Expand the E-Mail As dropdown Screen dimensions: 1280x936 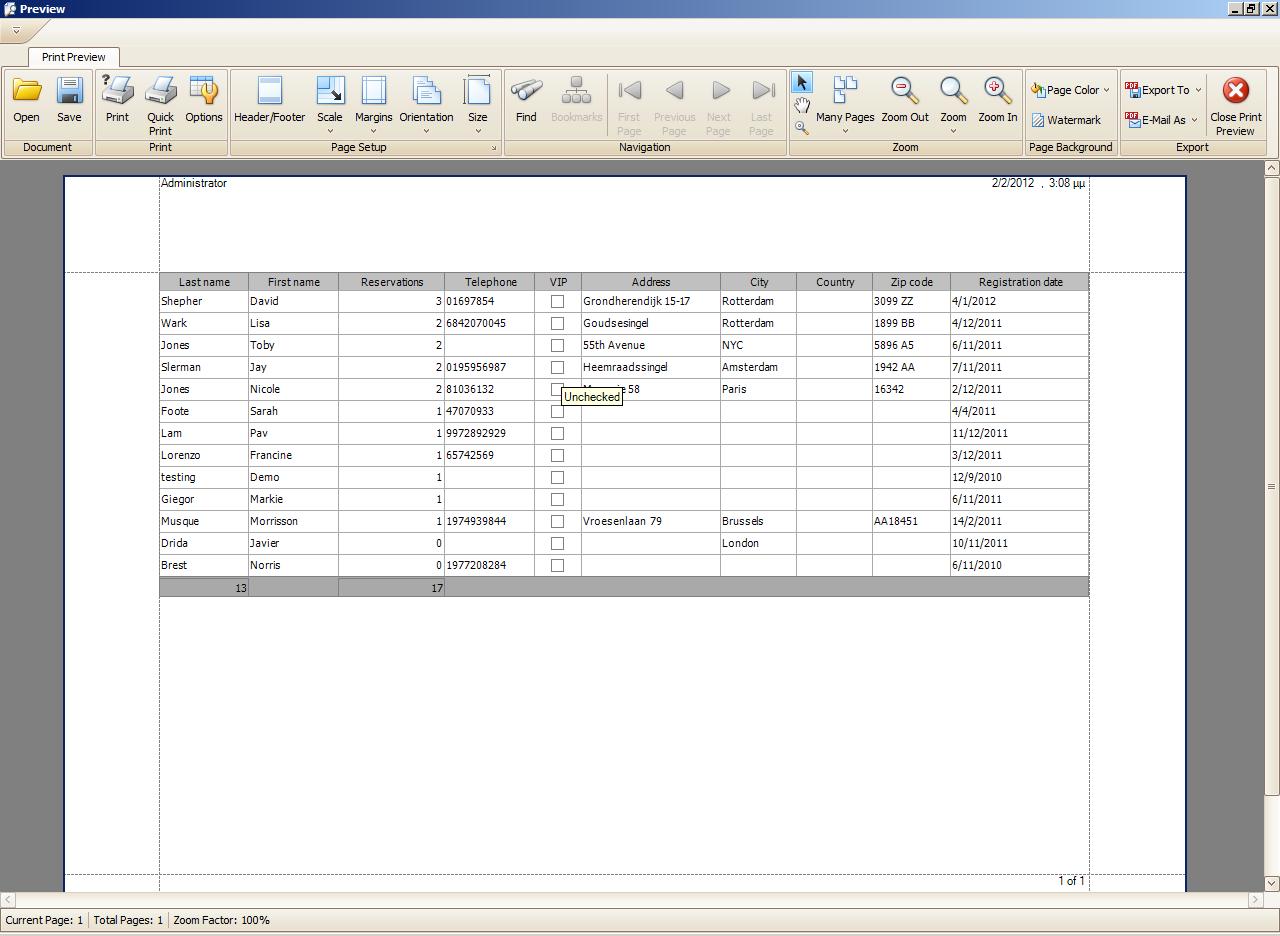click(x=1194, y=120)
